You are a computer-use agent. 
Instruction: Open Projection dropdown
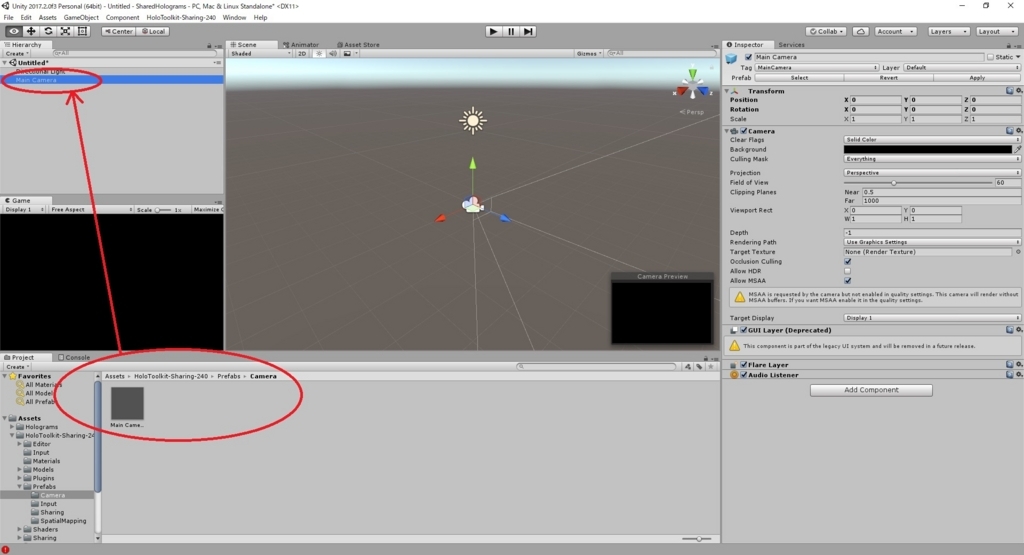[x=932, y=173]
